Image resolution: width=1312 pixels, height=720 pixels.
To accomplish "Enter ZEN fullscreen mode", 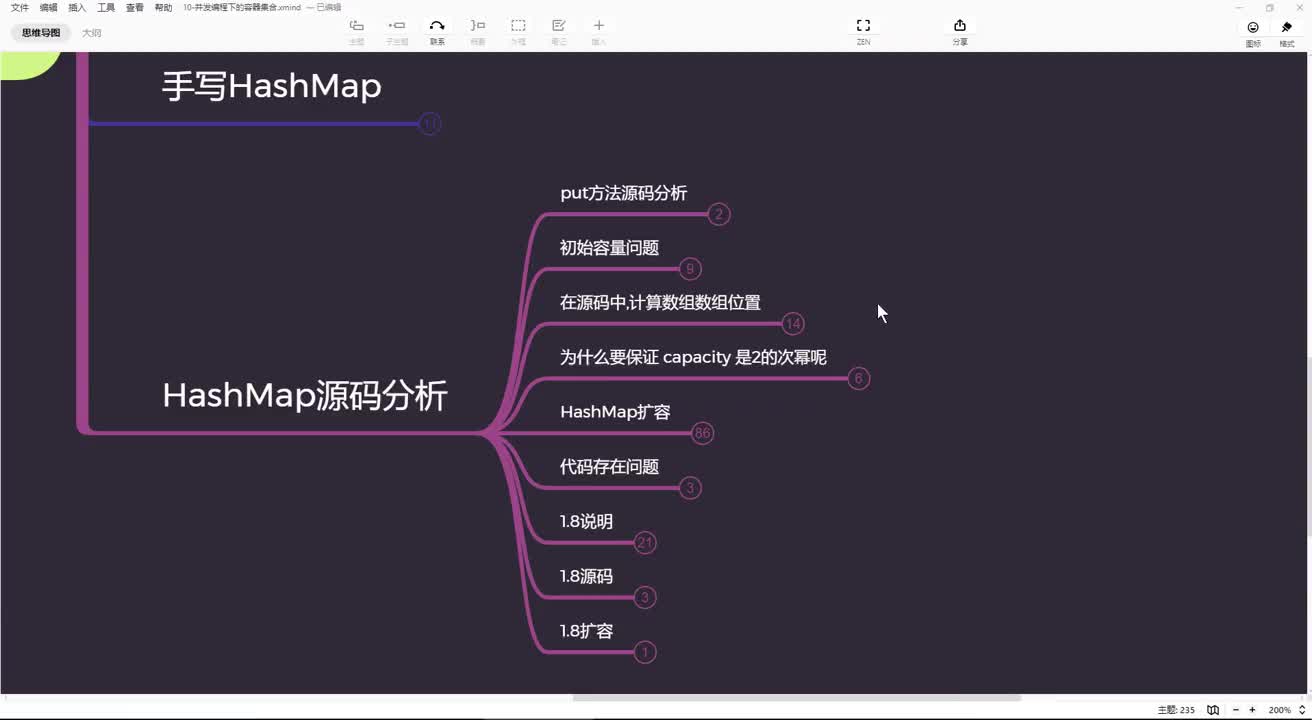I will 863,26.
